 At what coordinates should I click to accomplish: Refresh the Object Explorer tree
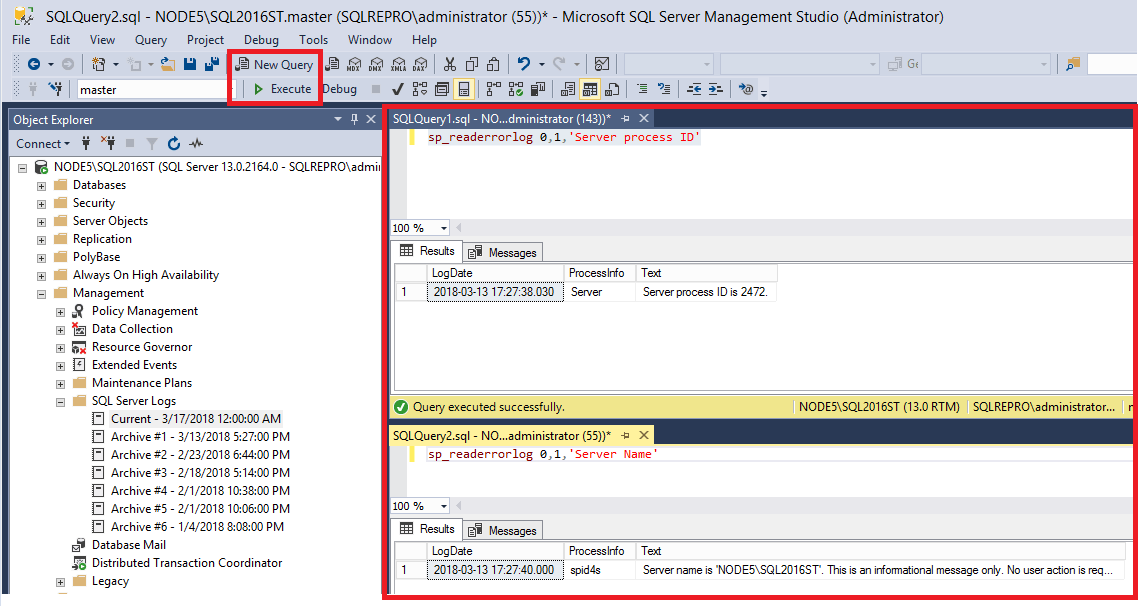pyautogui.click(x=174, y=143)
